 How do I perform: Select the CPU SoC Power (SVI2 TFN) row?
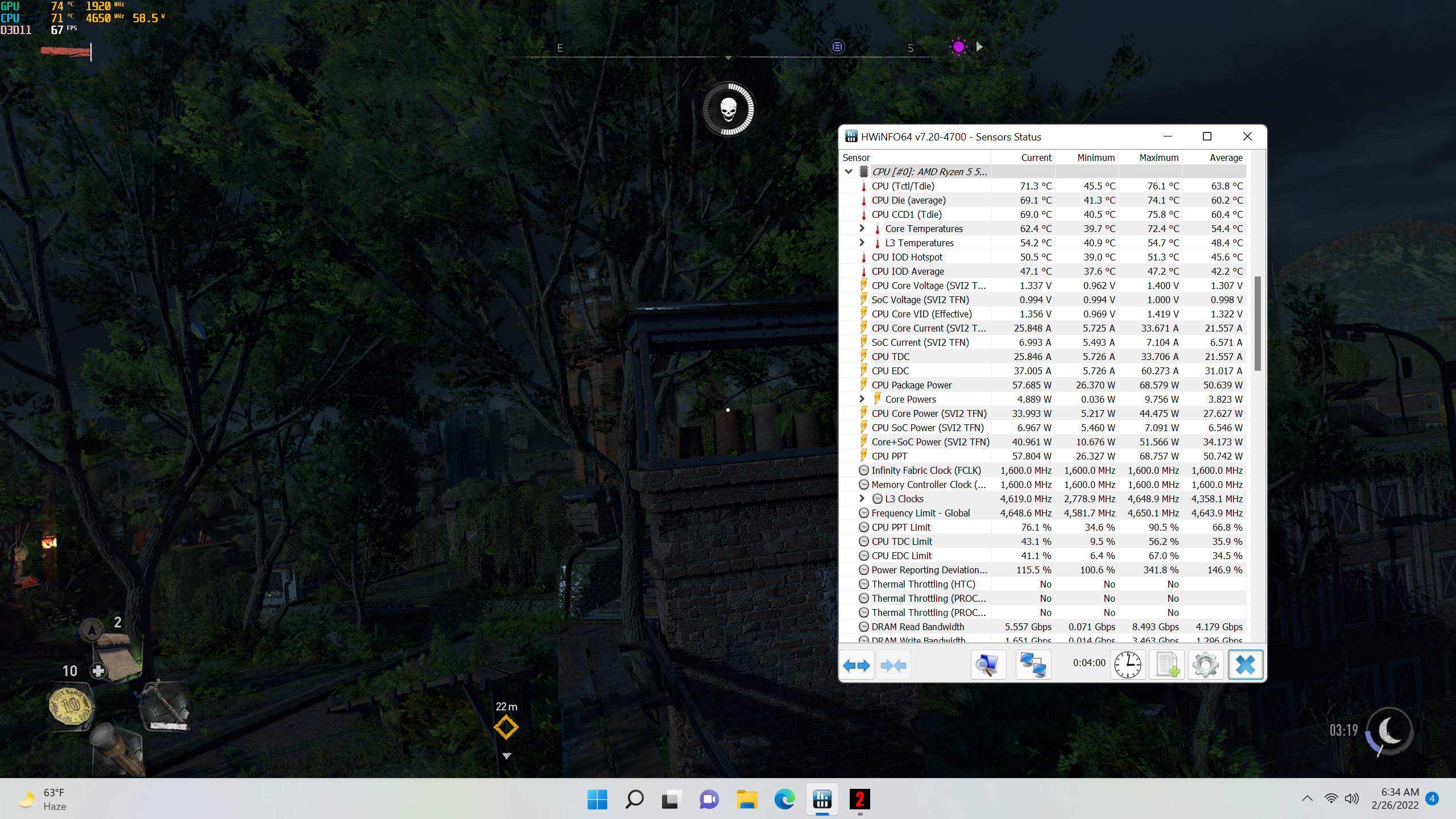[1043, 428]
